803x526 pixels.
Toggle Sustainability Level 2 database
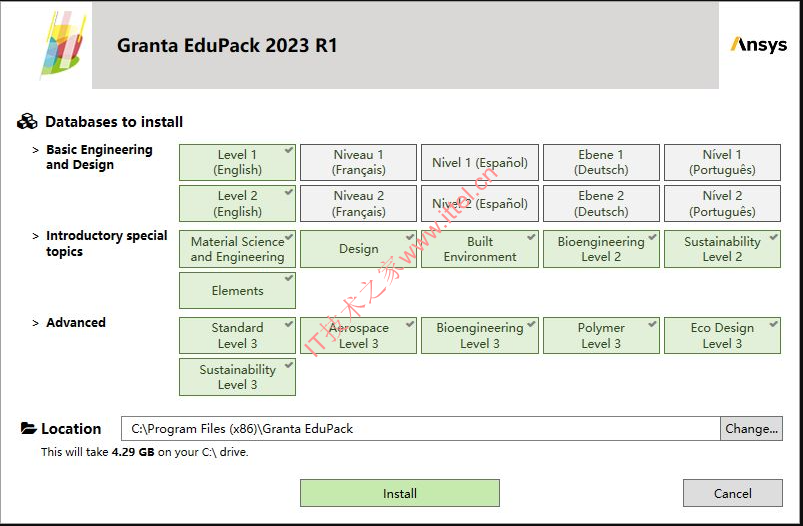pos(723,249)
